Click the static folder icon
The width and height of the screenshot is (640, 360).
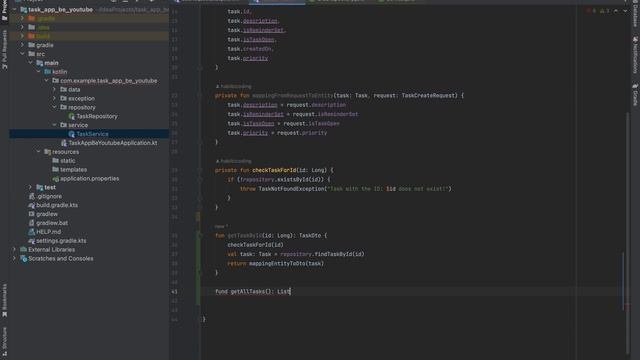pyautogui.click(x=56, y=161)
